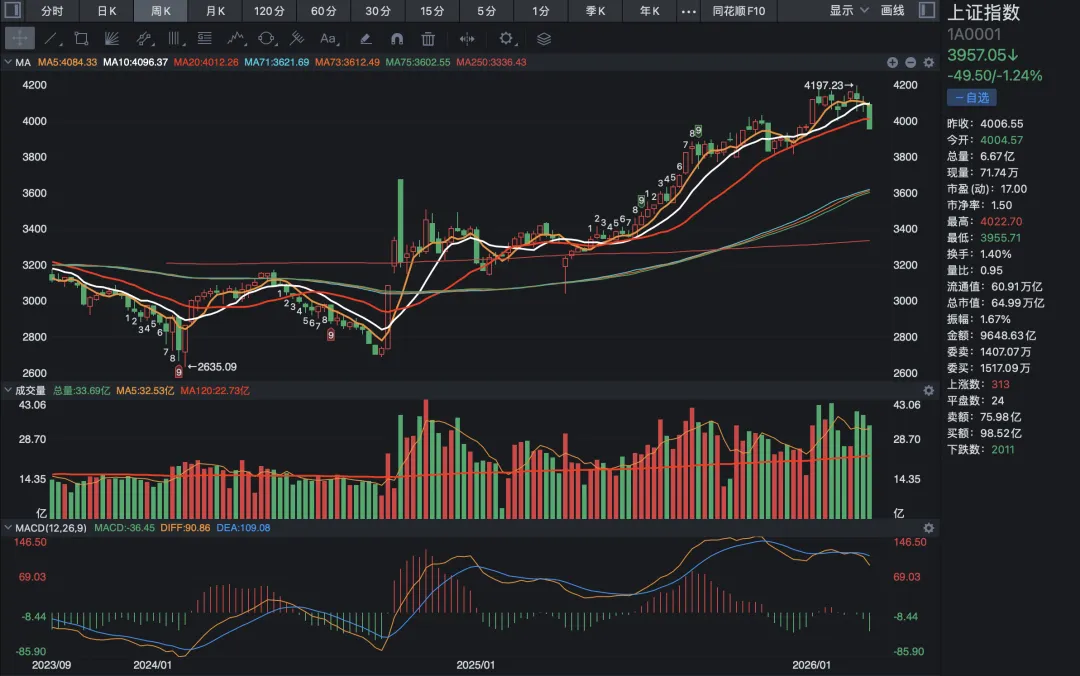1080x676 pixels.
Task: Collapse the 成交量 volume panel chevron
Action: coord(8,390)
